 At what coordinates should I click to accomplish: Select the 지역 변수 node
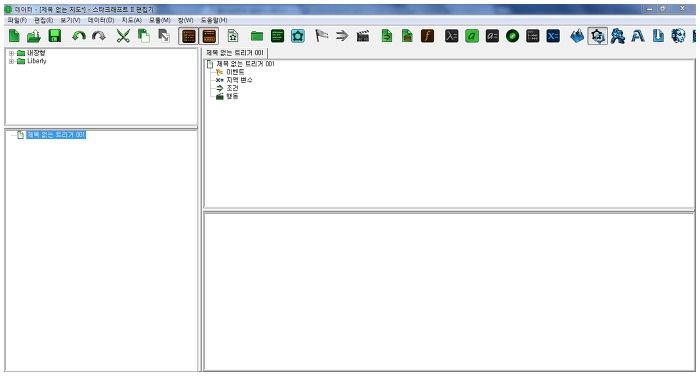click(x=239, y=80)
